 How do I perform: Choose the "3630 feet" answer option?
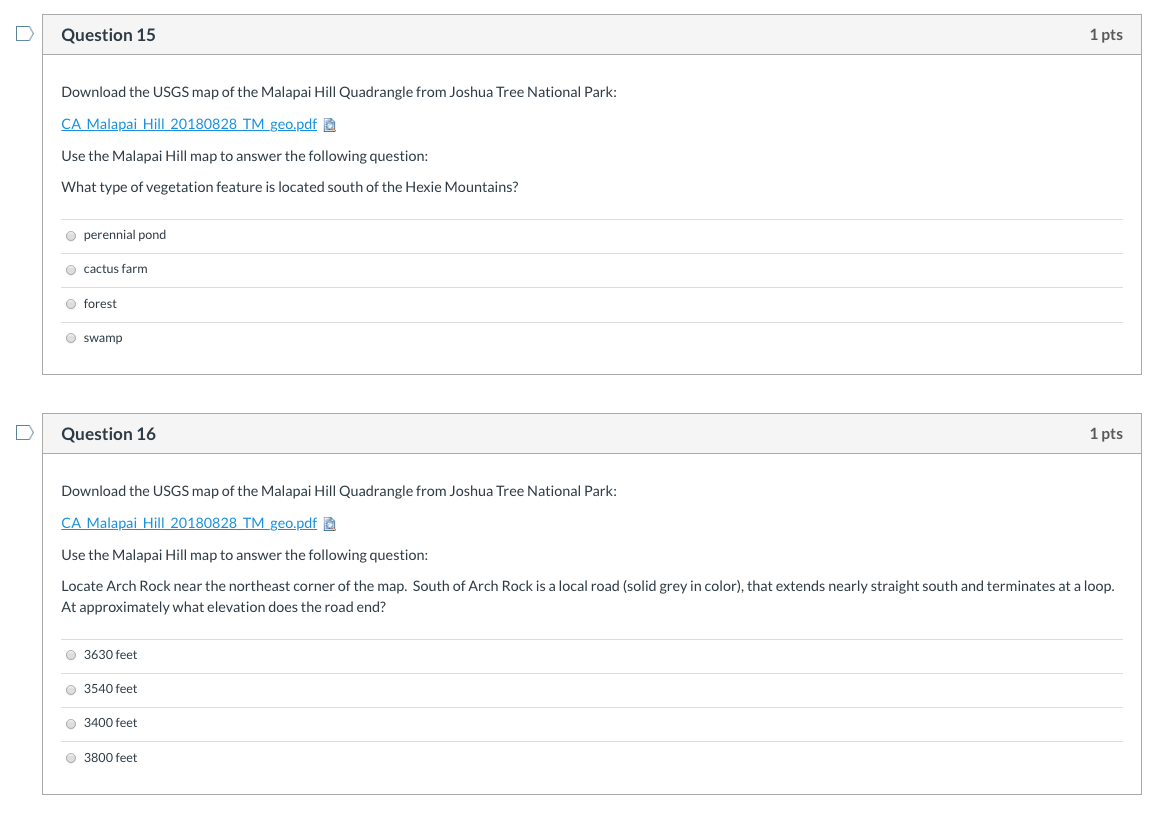71,655
